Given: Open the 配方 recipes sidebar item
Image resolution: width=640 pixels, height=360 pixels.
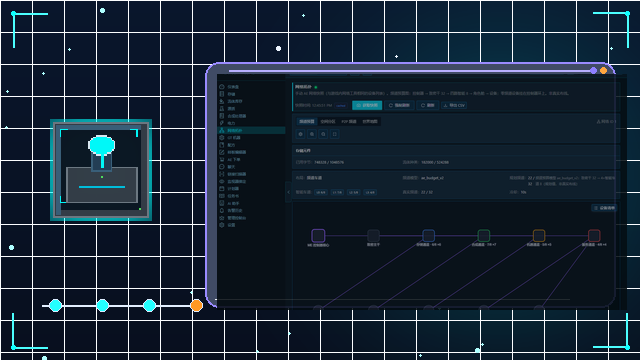Looking at the screenshot, I should 251,145.
